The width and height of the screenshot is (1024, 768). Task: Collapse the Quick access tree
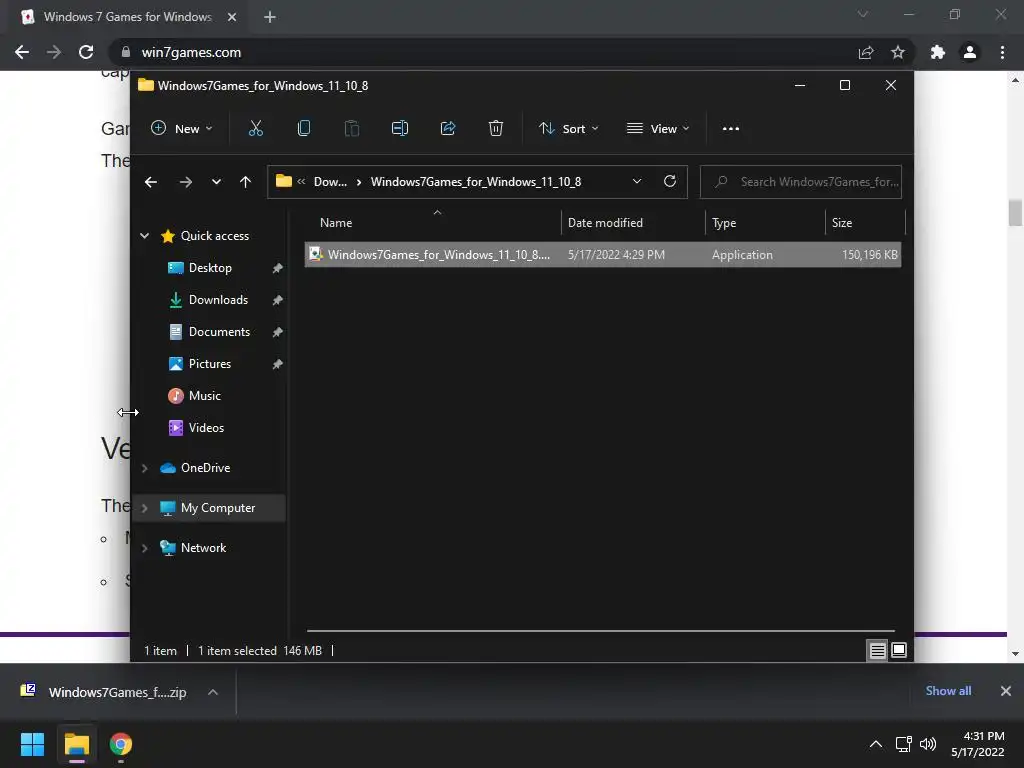[144, 236]
